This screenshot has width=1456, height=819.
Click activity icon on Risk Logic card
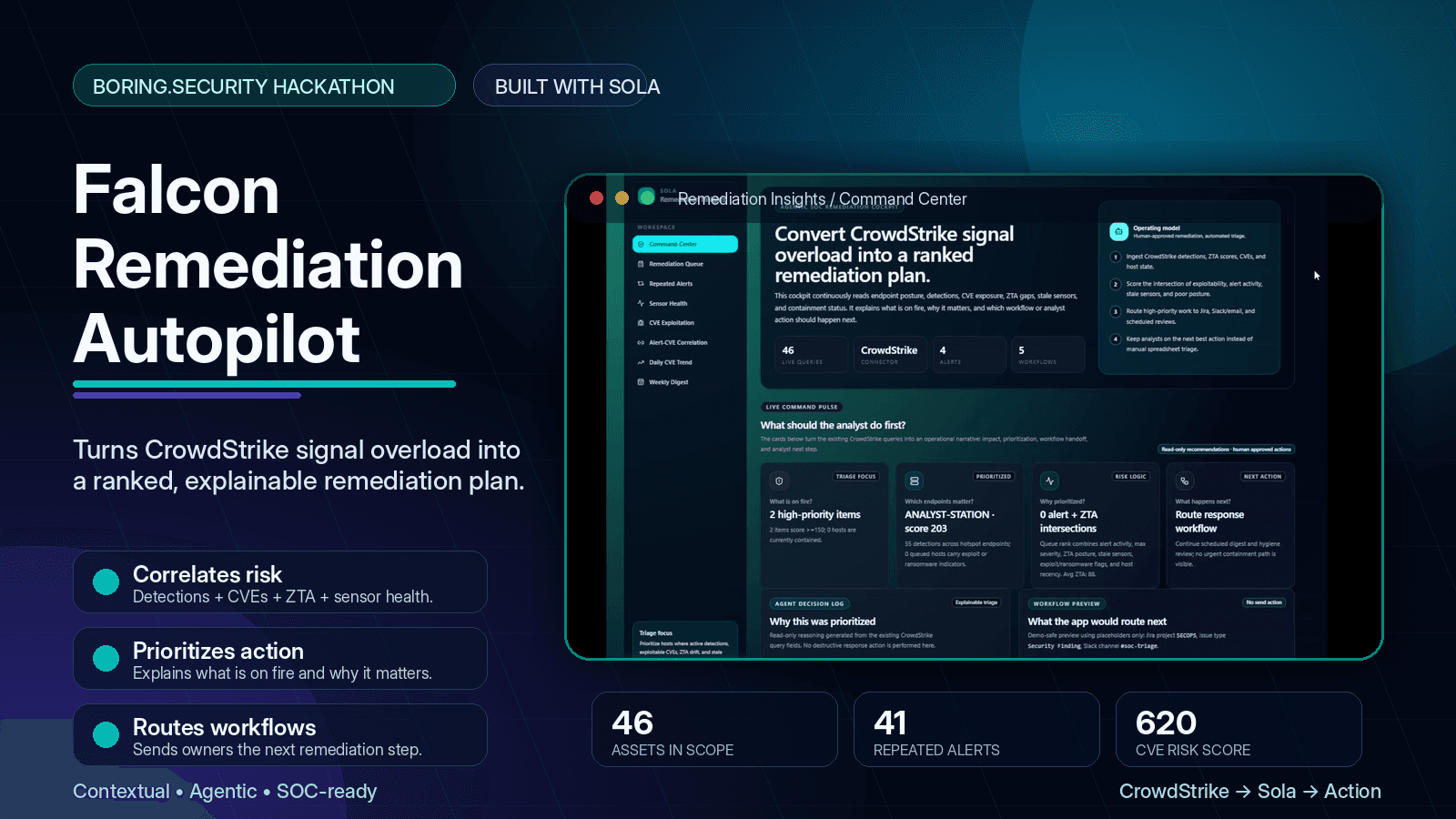[1049, 480]
